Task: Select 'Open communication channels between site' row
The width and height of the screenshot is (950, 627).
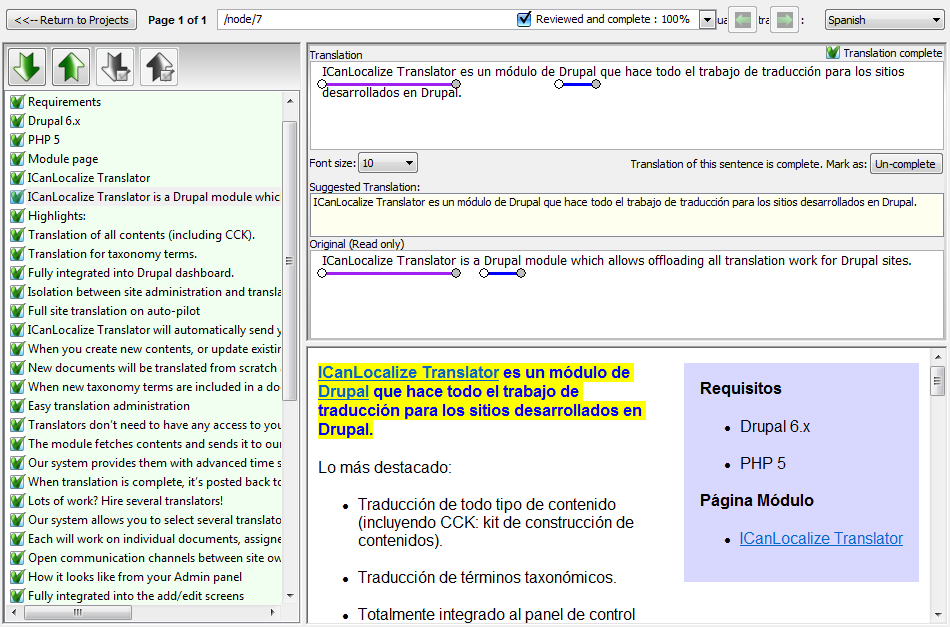Action: pyautogui.click(x=154, y=558)
